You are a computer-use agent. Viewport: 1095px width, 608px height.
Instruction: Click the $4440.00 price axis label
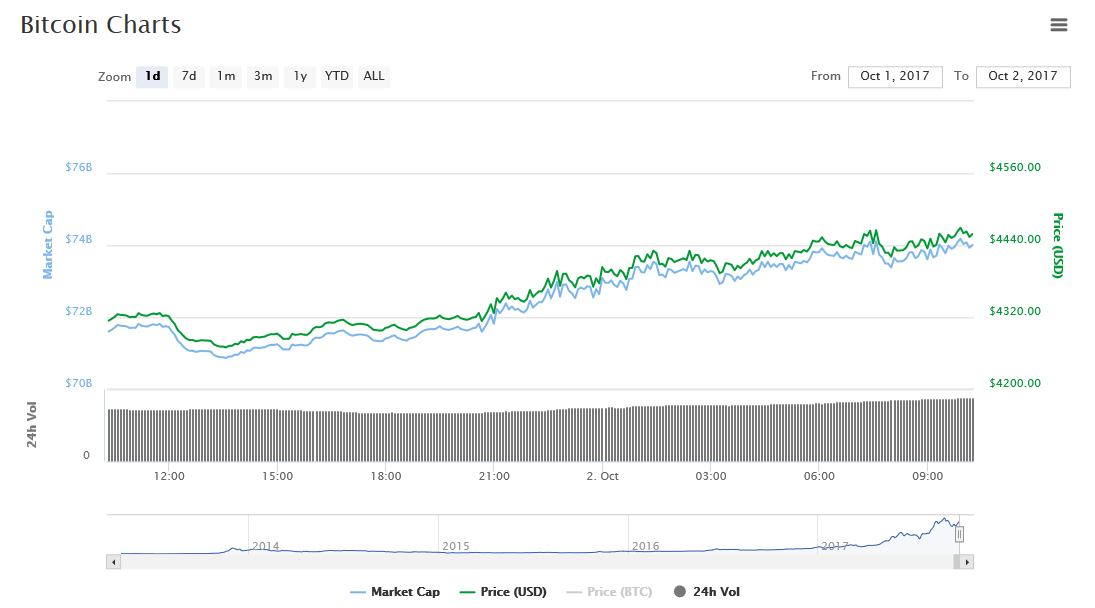pos(1015,239)
